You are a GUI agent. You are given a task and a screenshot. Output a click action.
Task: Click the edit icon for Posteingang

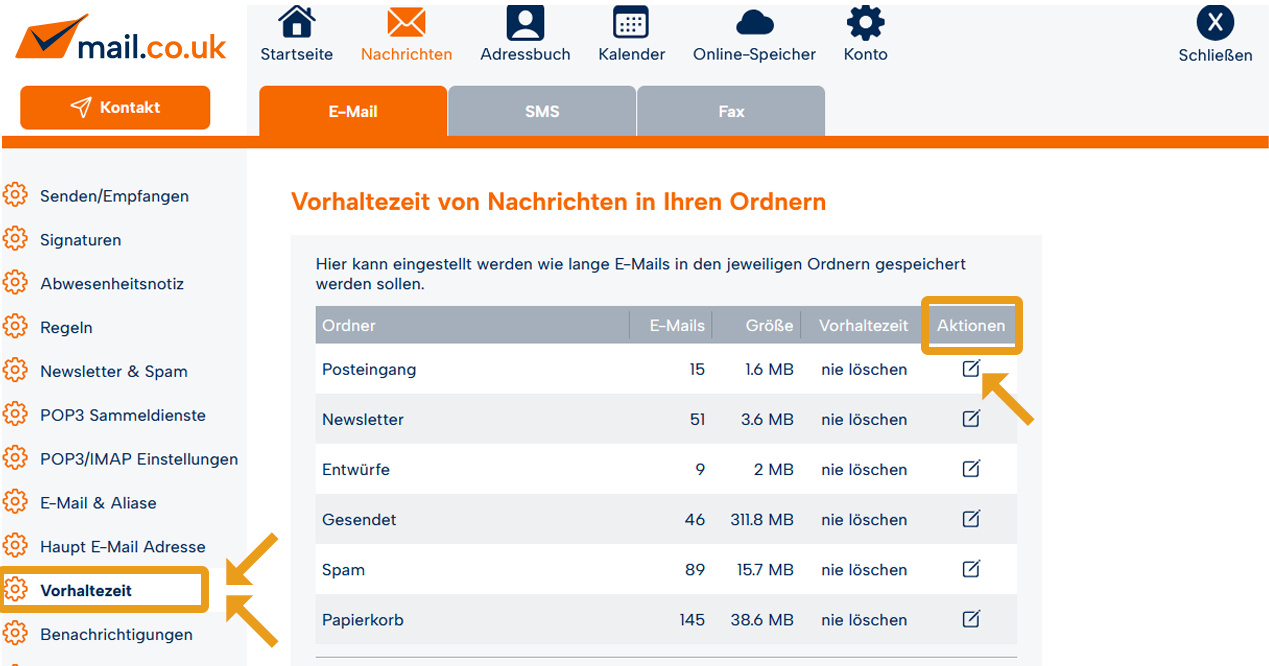970,369
